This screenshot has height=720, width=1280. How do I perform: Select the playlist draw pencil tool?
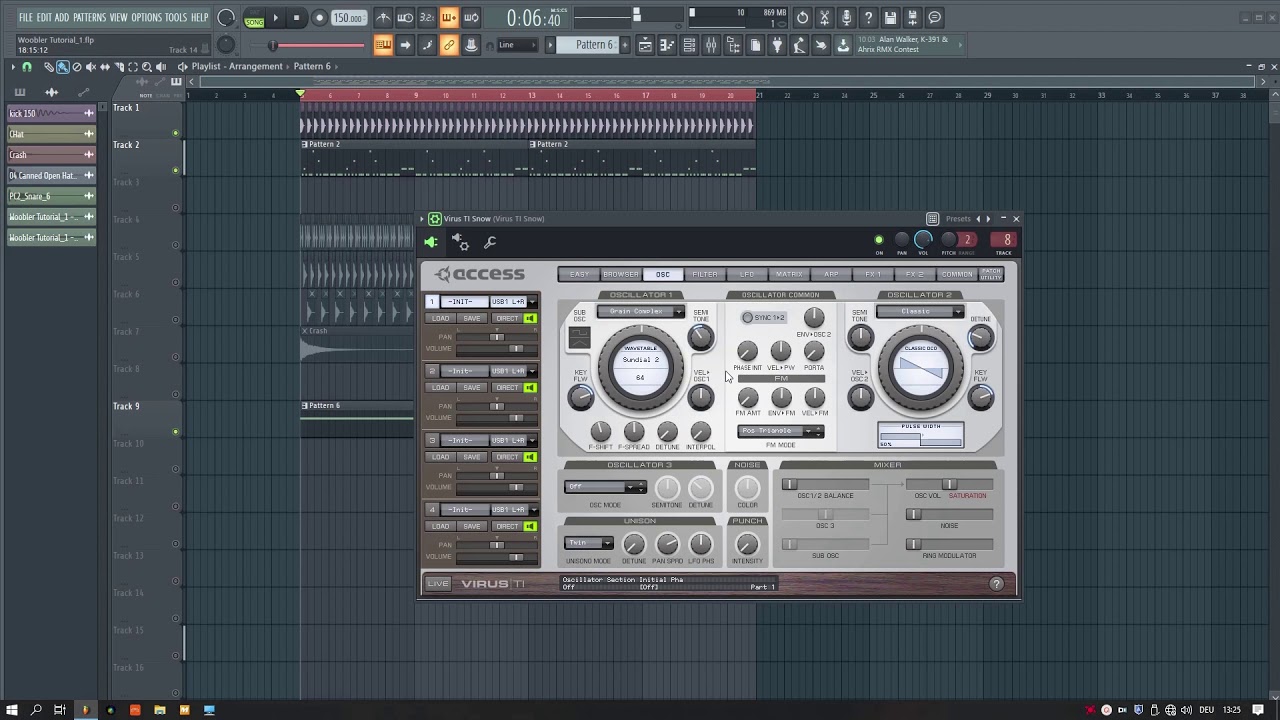point(49,67)
